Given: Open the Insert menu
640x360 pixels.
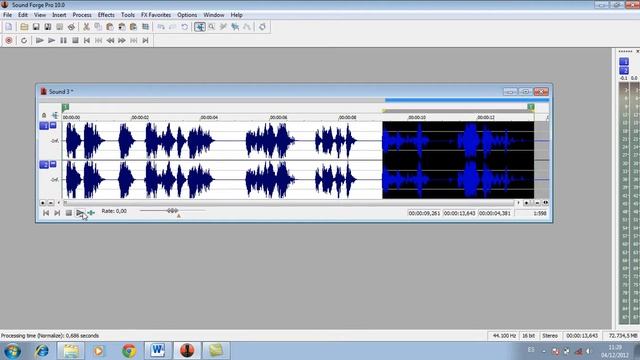Looking at the screenshot, I should pos(59,15).
